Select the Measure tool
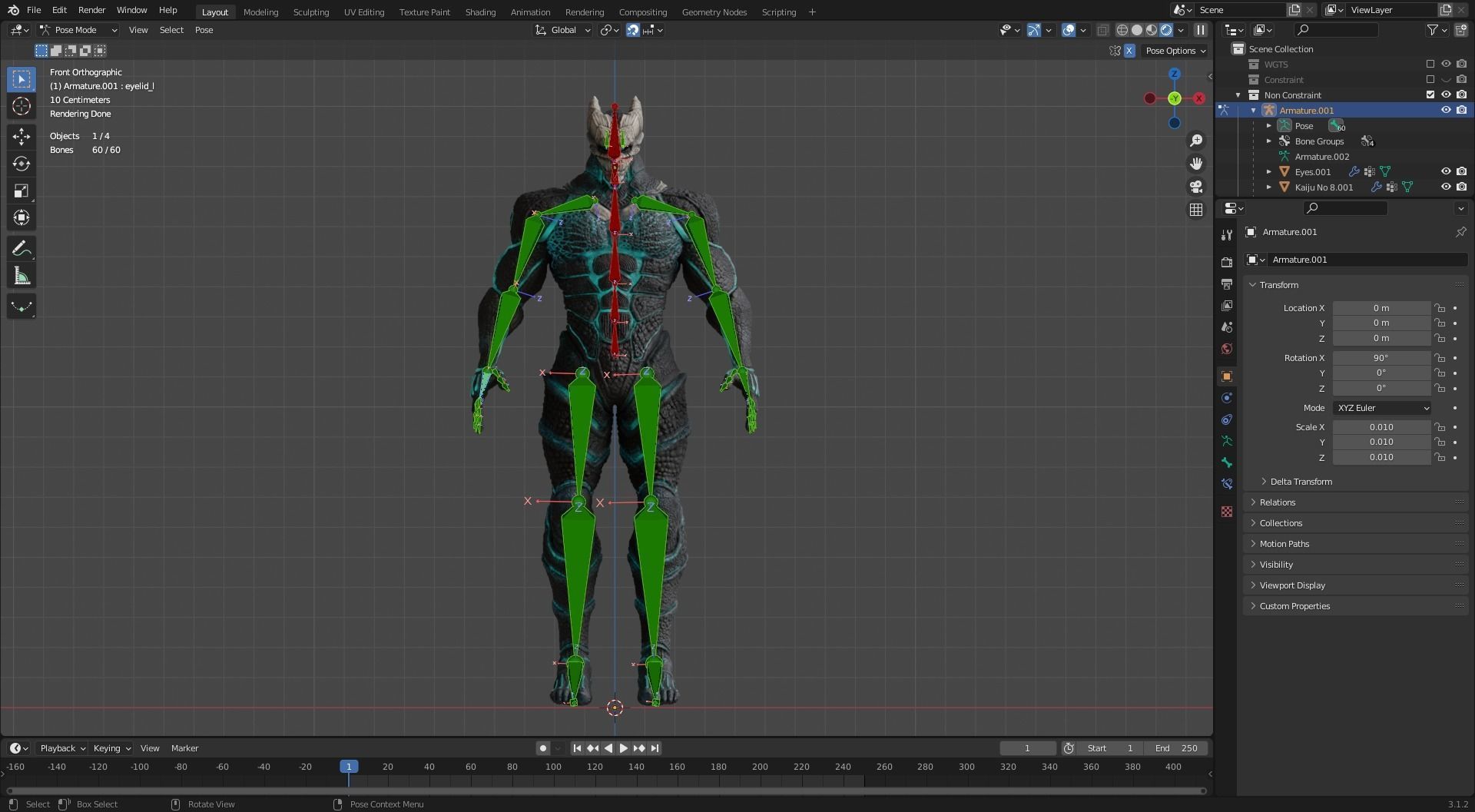Image resolution: width=1475 pixels, height=812 pixels. (22, 276)
